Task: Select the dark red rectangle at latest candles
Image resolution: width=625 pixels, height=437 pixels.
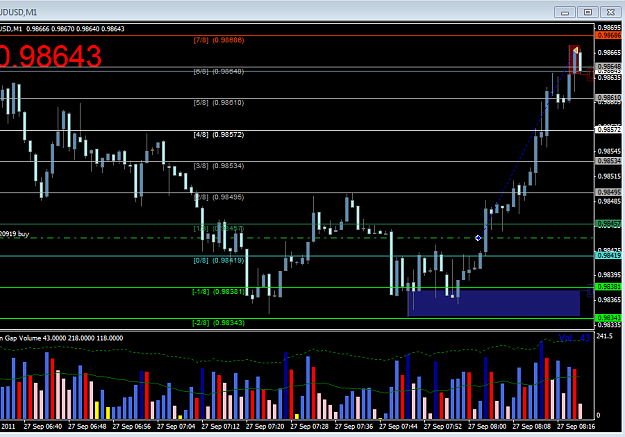Action: coord(574,59)
